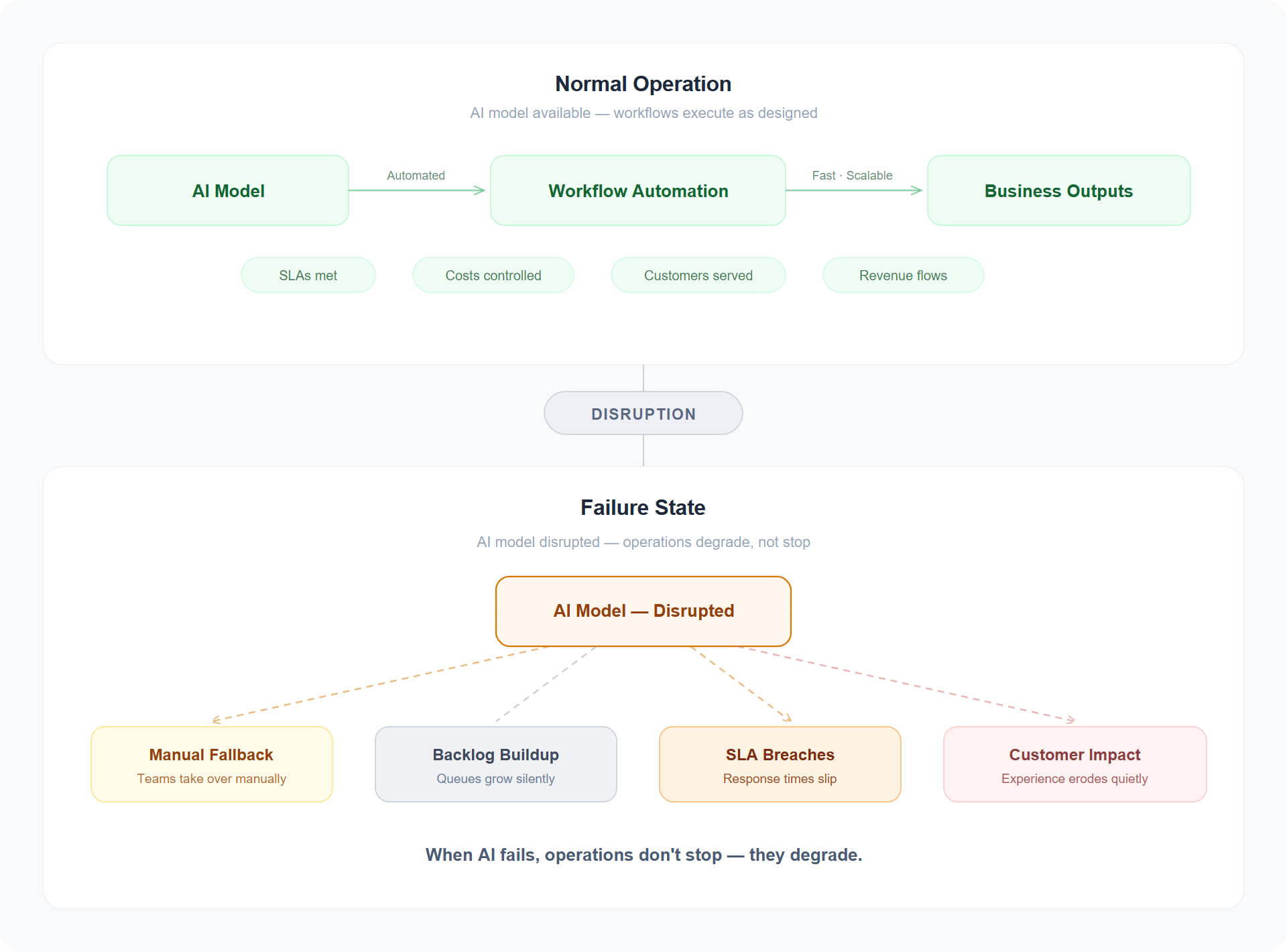Screen dimensions: 1287x952
Task: Select the Workflow Automation box
Action: pyautogui.click(x=637, y=191)
